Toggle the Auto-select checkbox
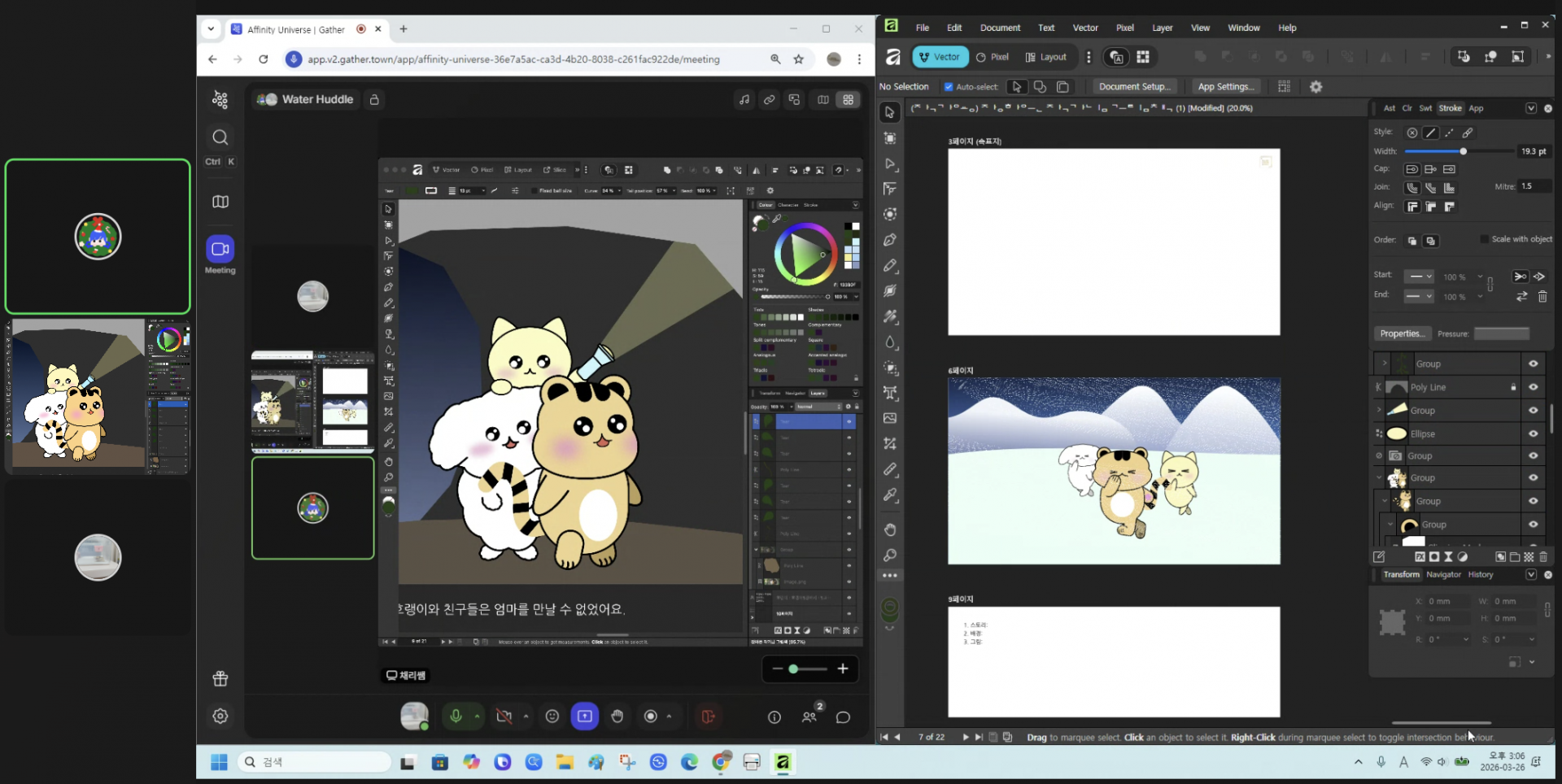1562x784 pixels. click(x=949, y=87)
